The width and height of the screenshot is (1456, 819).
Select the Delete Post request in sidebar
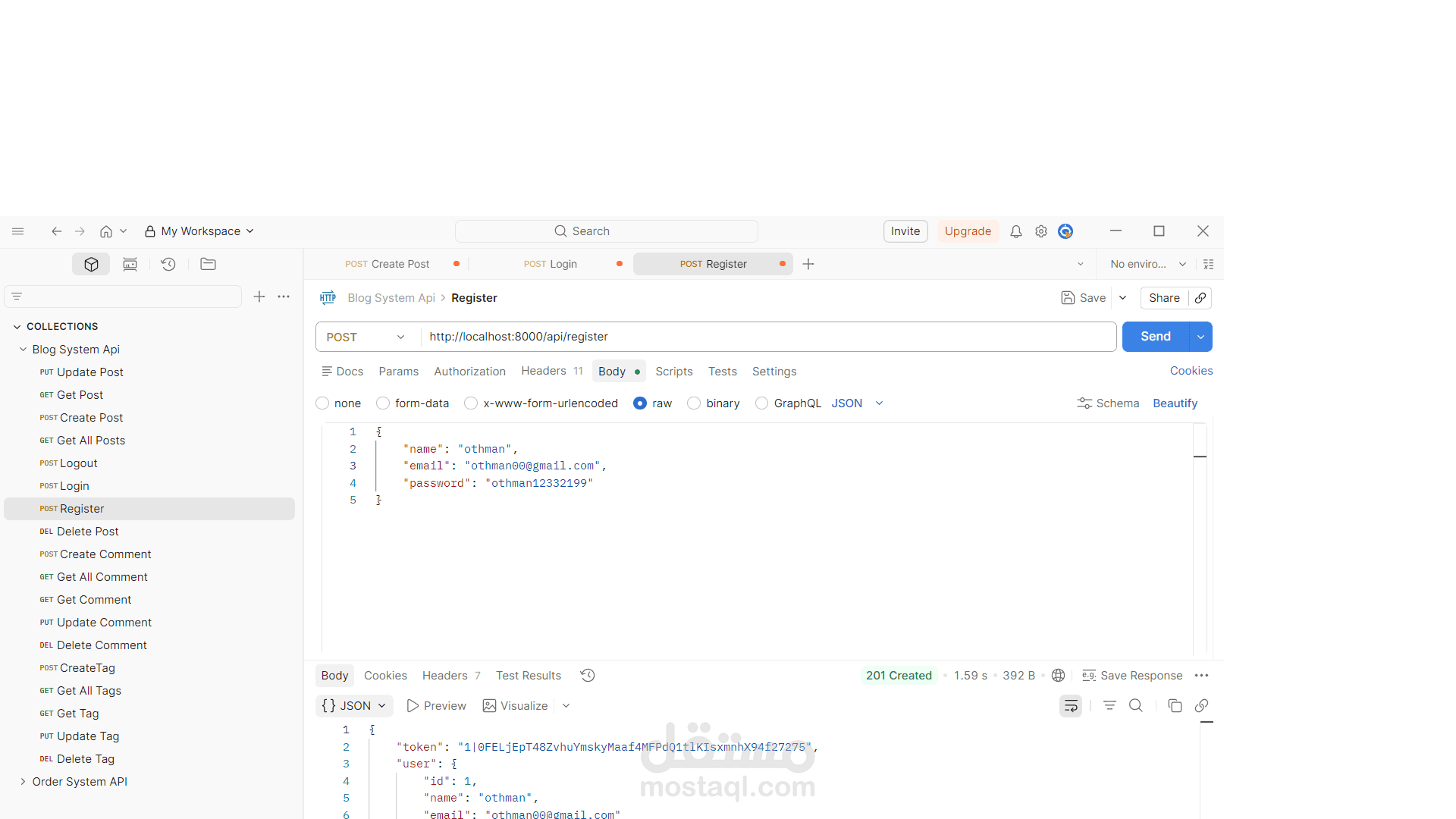(86, 531)
